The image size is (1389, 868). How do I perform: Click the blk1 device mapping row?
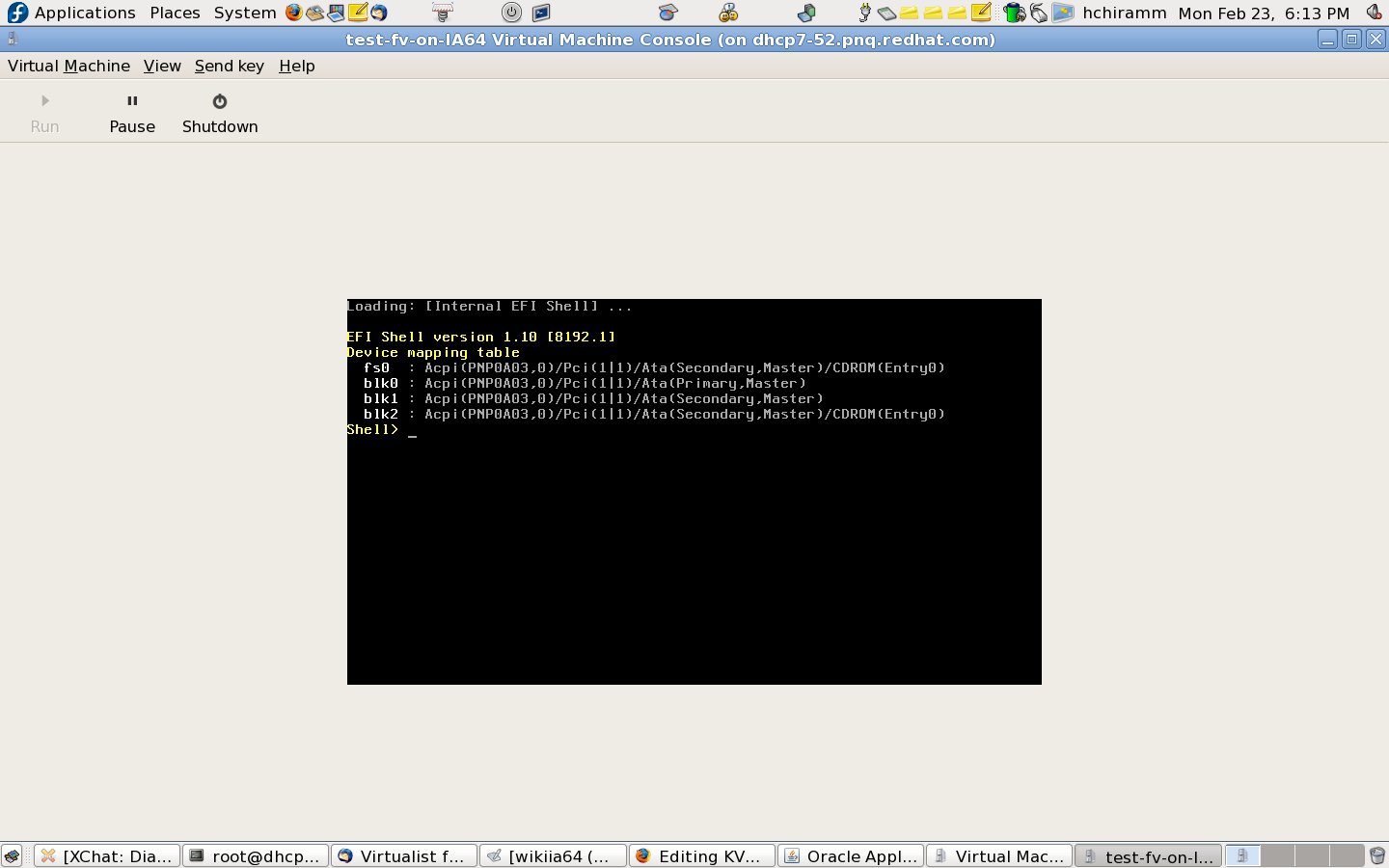(x=593, y=398)
